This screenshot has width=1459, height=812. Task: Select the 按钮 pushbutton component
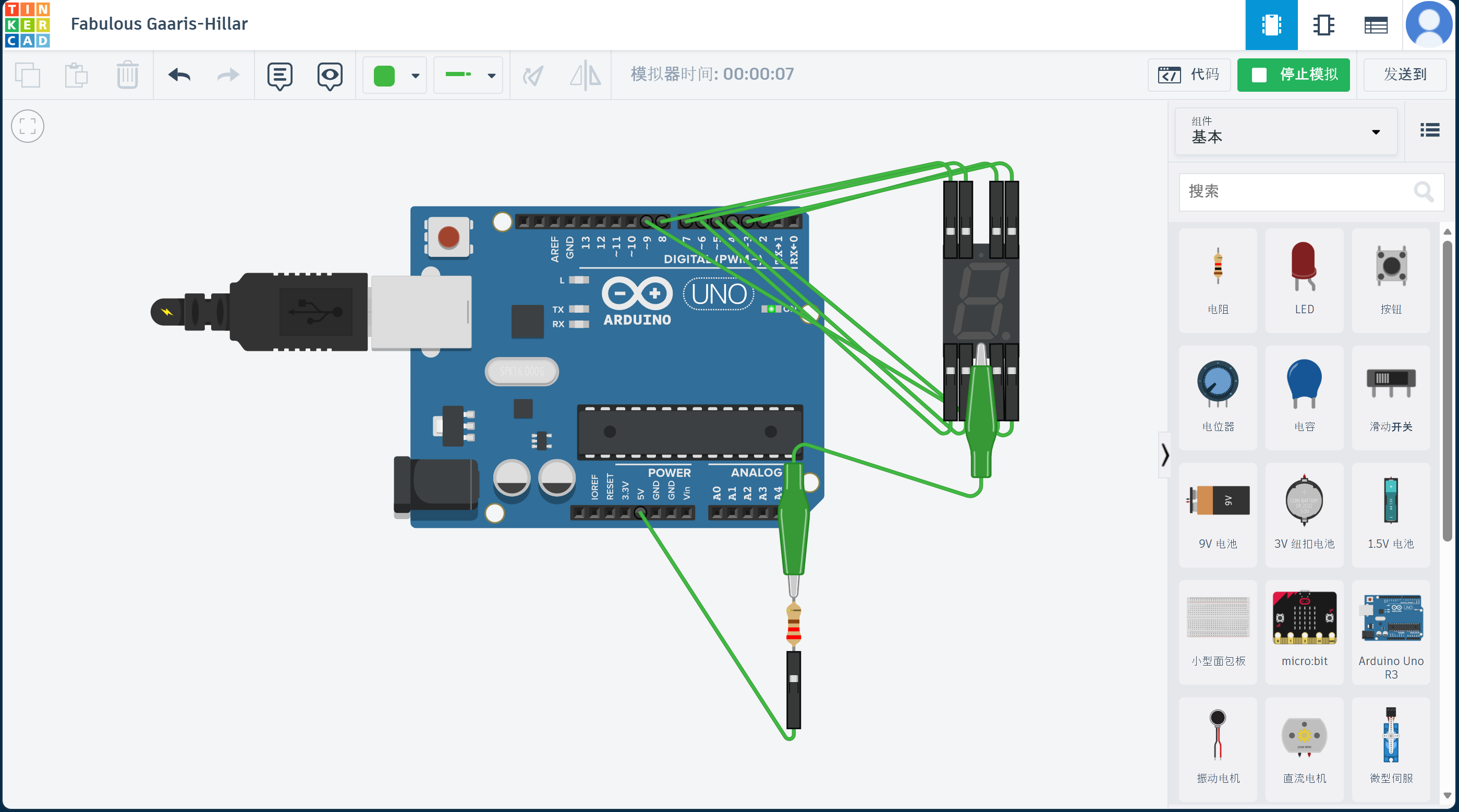coord(1391,280)
